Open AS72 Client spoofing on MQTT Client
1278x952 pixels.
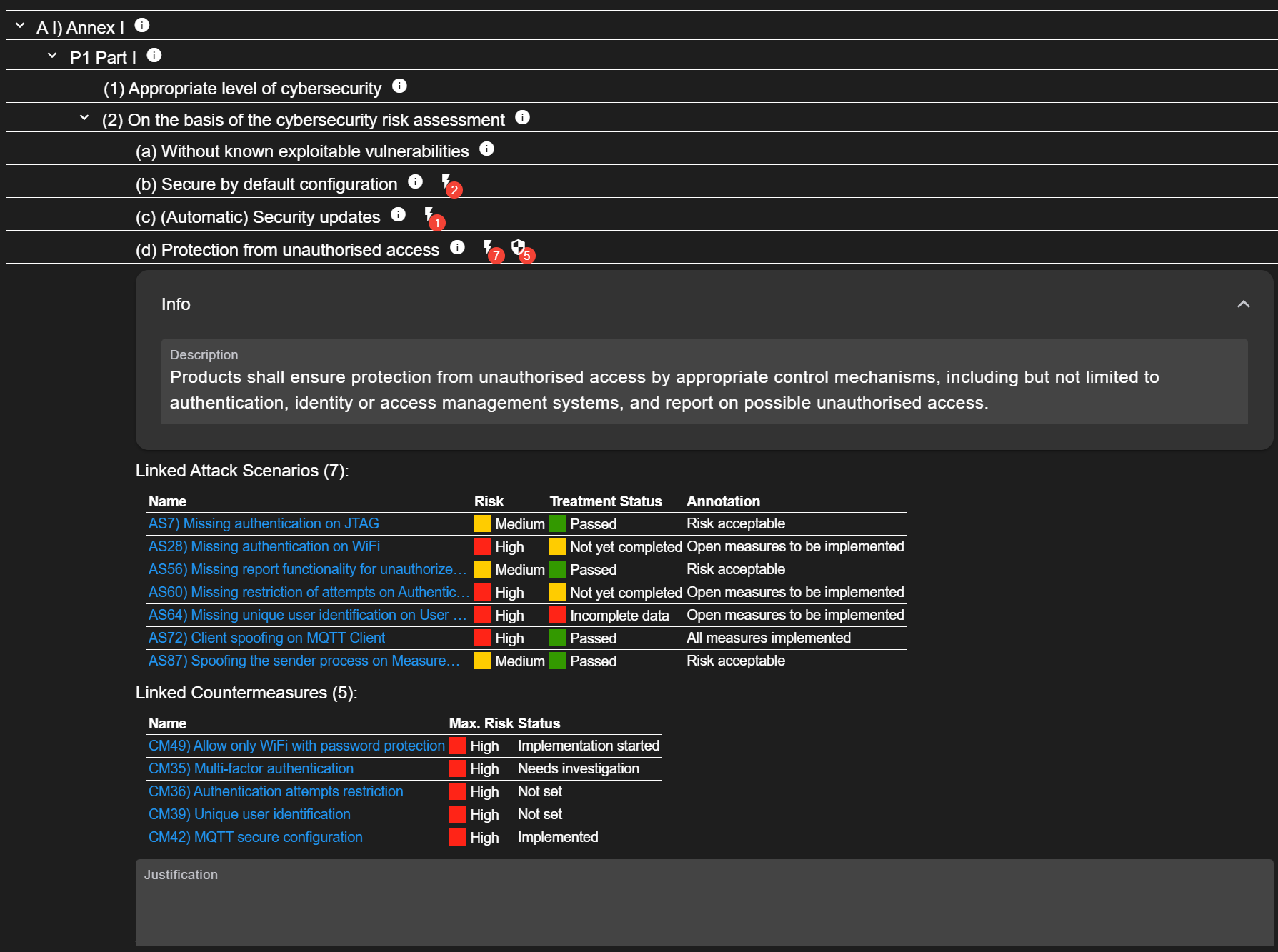click(266, 638)
